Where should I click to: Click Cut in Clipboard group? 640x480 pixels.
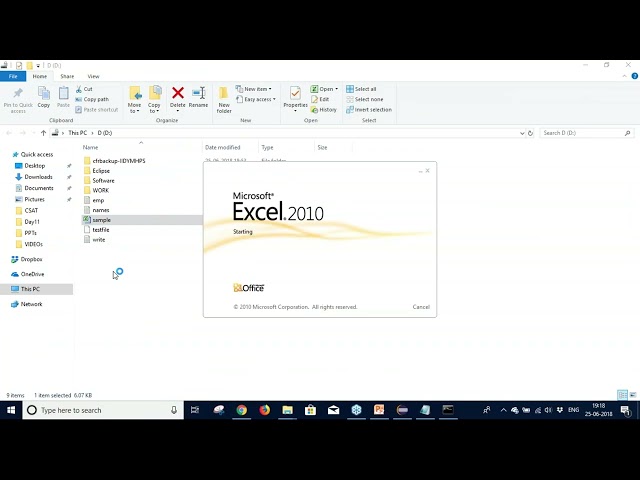84,89
